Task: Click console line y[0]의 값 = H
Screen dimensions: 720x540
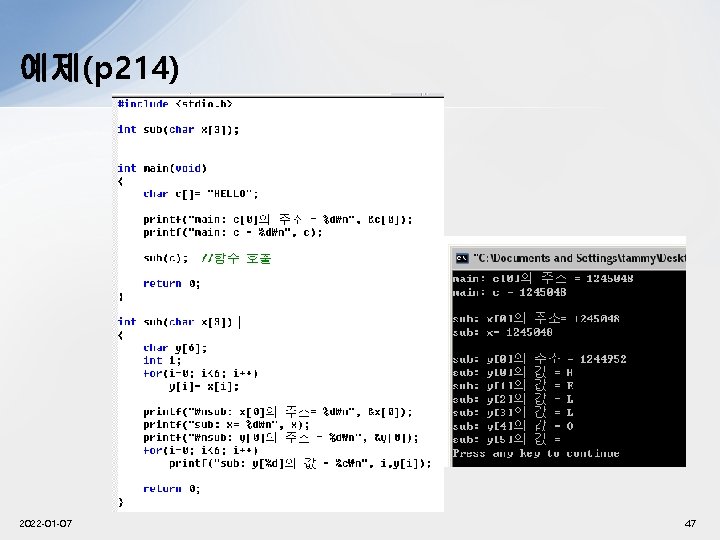Action: point(512,372)
